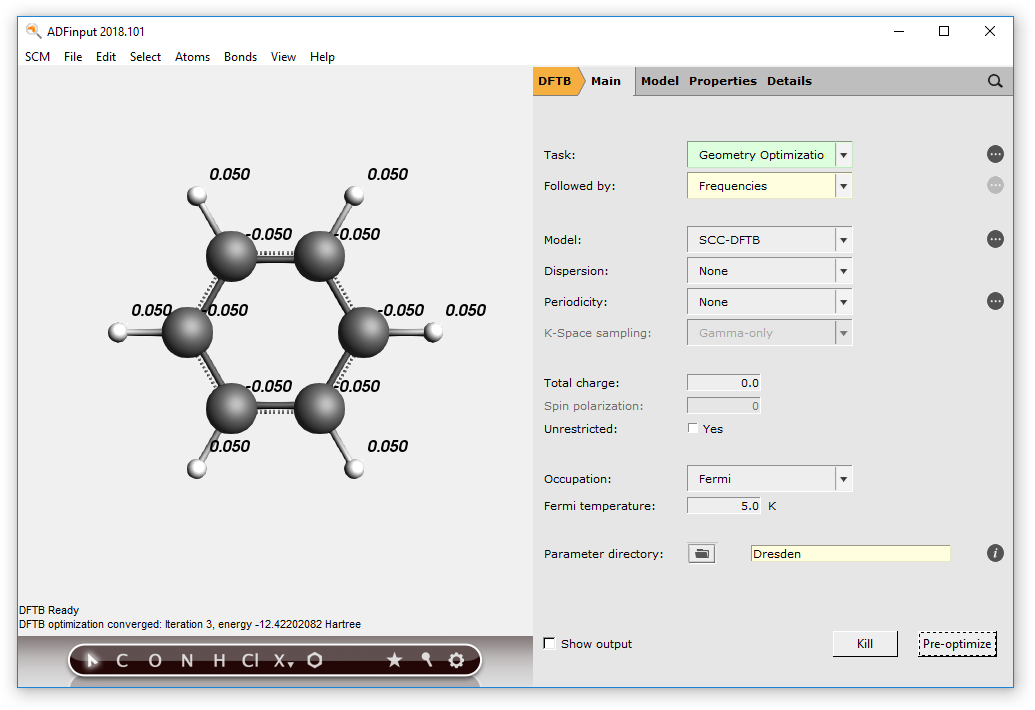Open the Parameter directory folder browser

pos(701,553)
